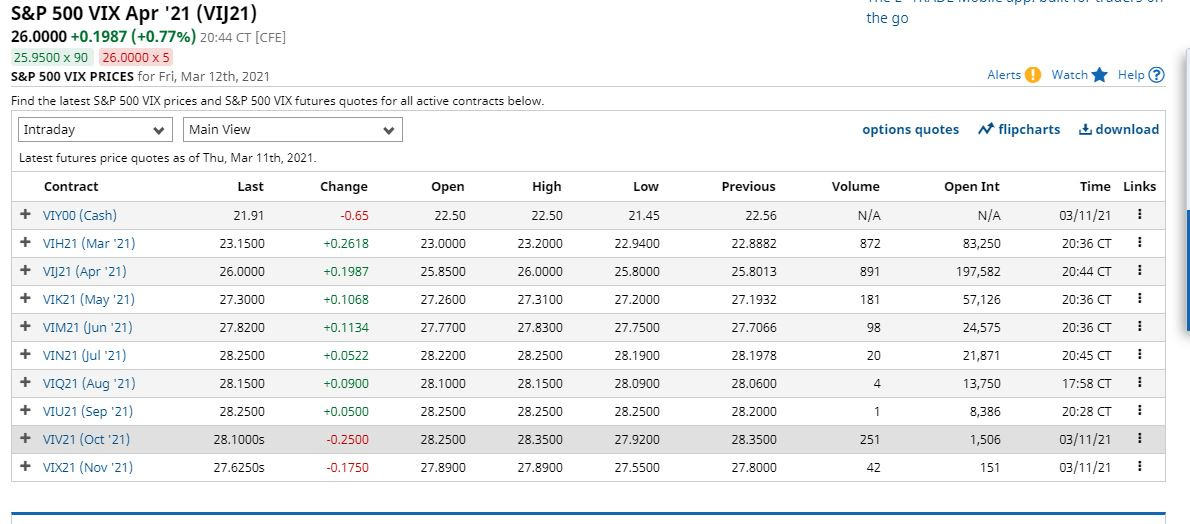Open VIQ21 (Aug '21) contract link
Viewport: 1190px width, 524px height.
pyautogui.click(x=89, y=384)
